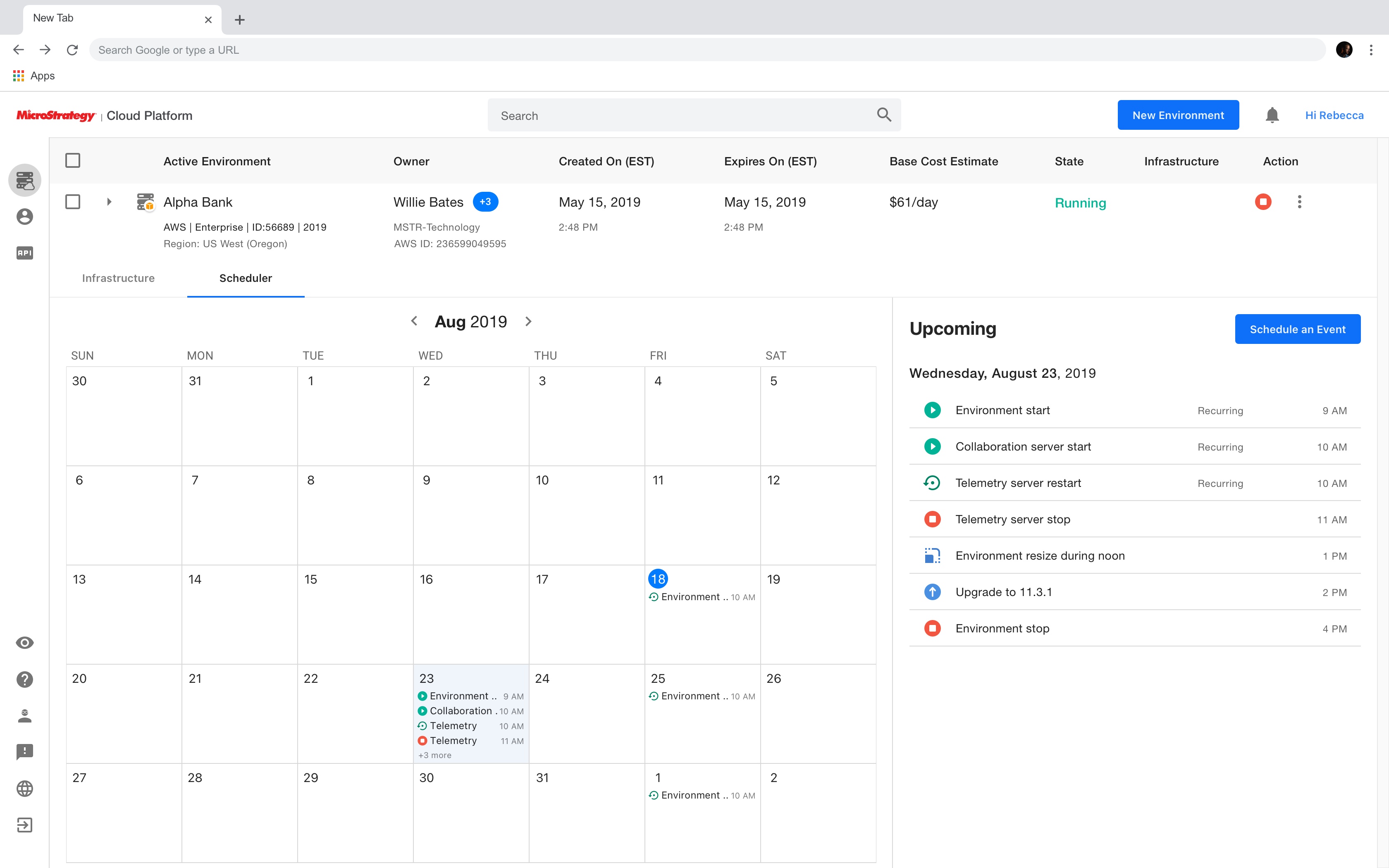Screen dimensions: 1389x868
Task: Click the MicroStrategy logo
Action: pyautogui.click(x=56, y=115)
